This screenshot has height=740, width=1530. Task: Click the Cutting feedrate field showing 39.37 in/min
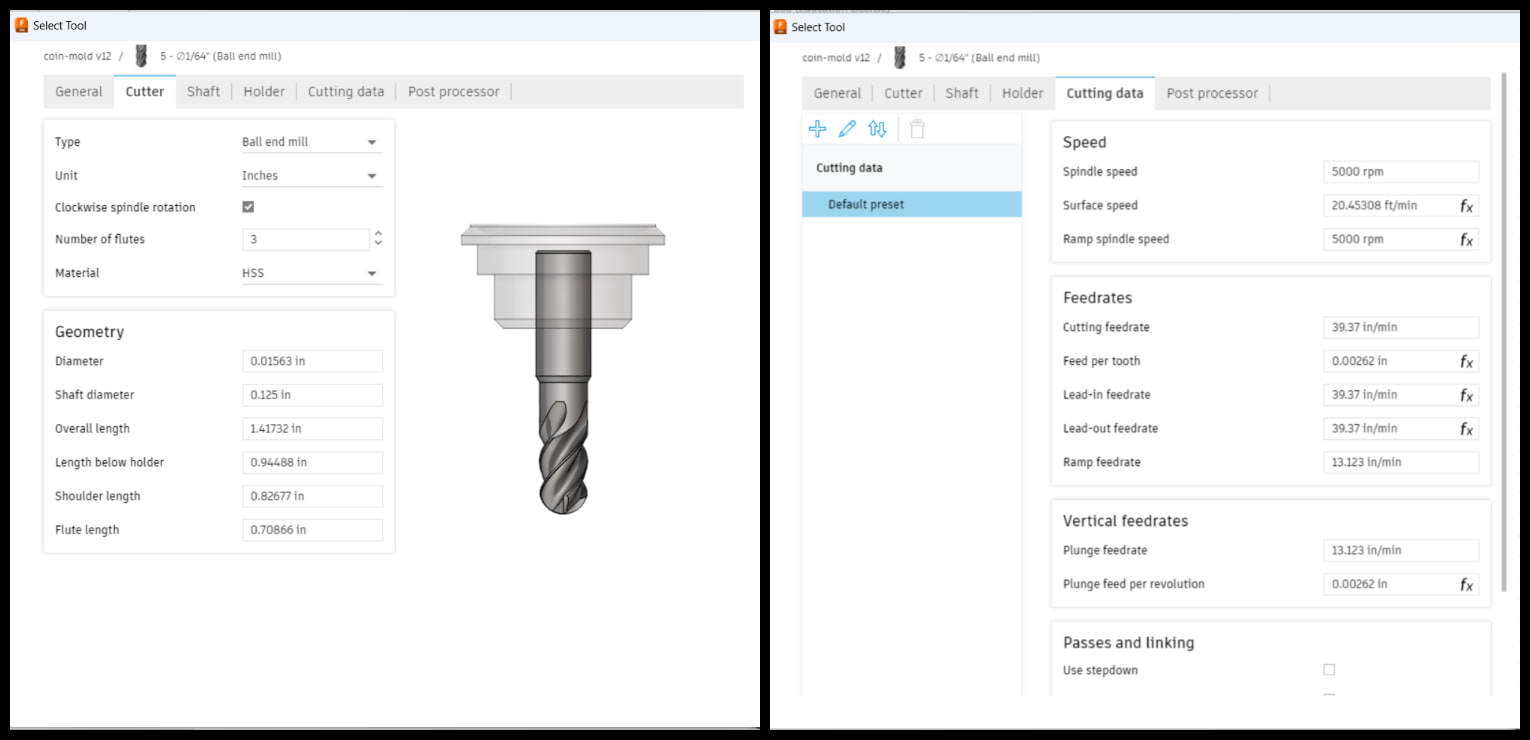[x=1400, y=328]
